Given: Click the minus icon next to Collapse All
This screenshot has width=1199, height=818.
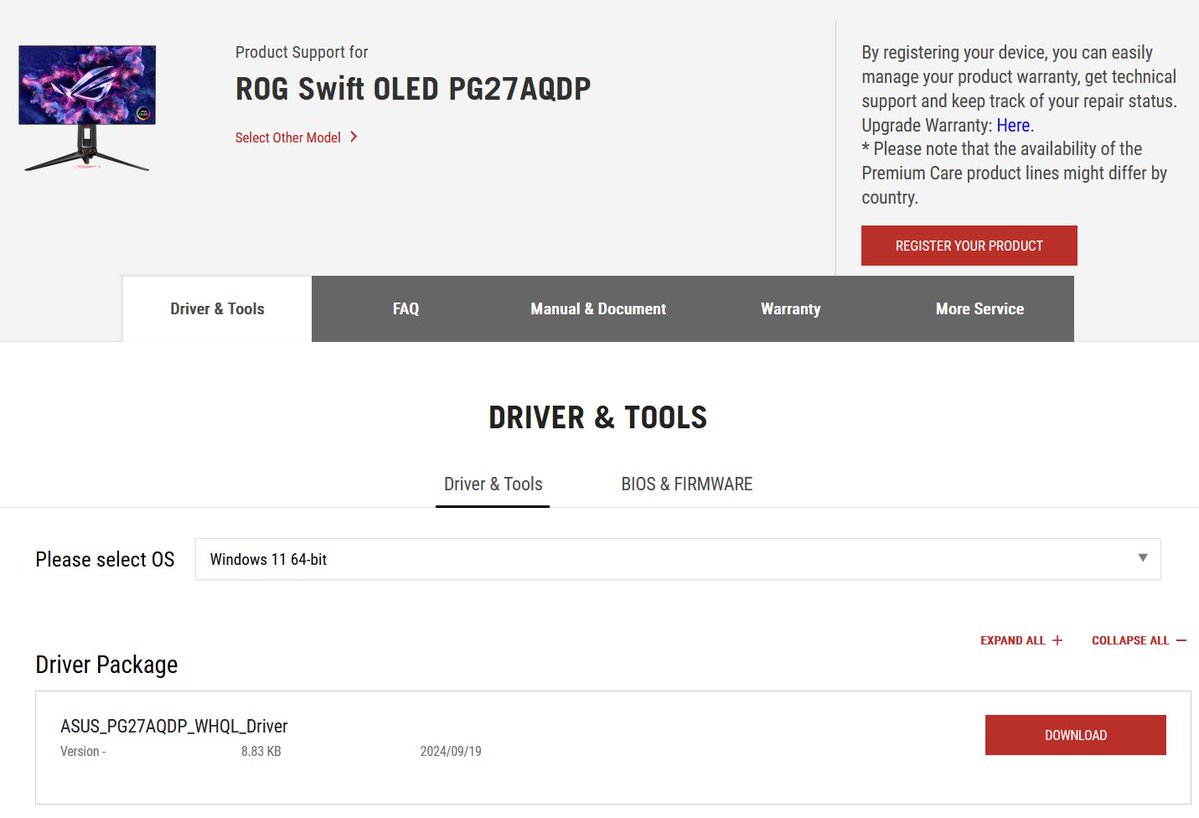Looking at the screenshot, I should pos(1181,641).
